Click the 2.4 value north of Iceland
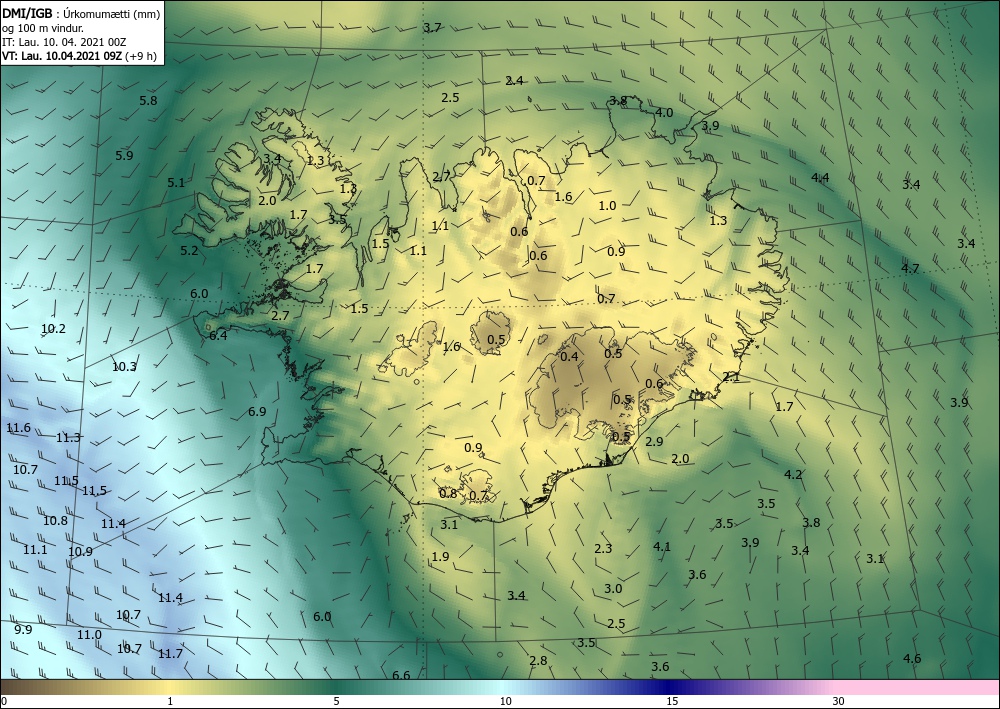Screen dimensions: 1000x709 click(515, 80)
